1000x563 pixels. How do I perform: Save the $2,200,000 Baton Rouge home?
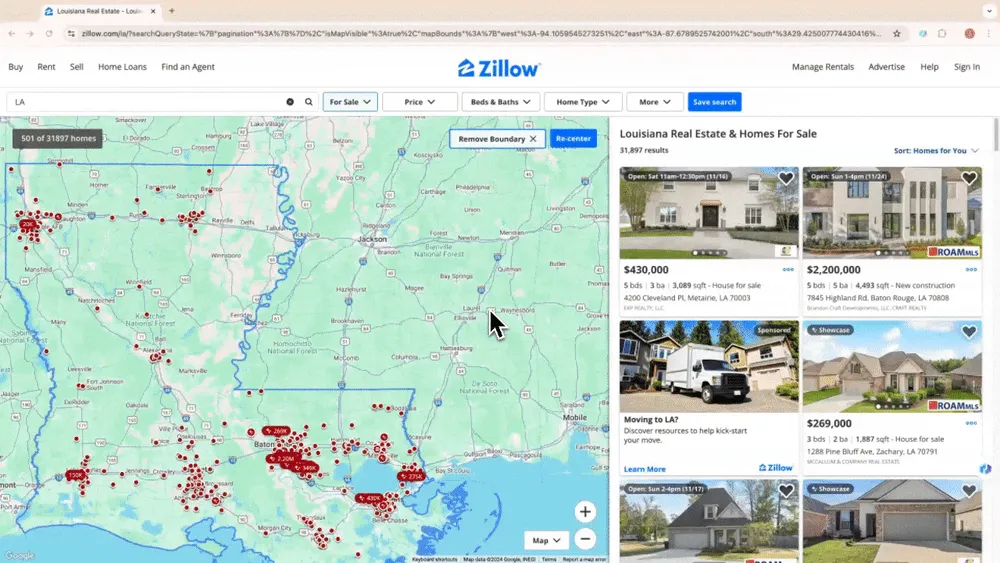969,178
